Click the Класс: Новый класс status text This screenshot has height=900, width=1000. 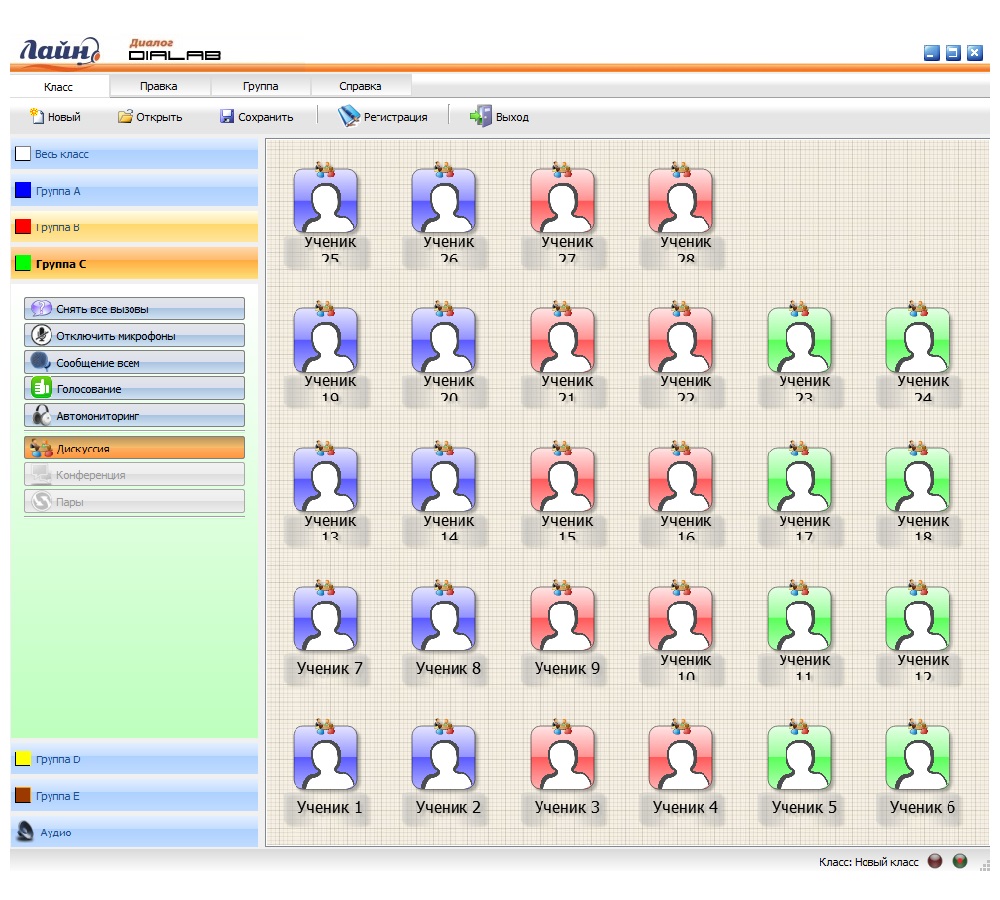click(869, 862)
